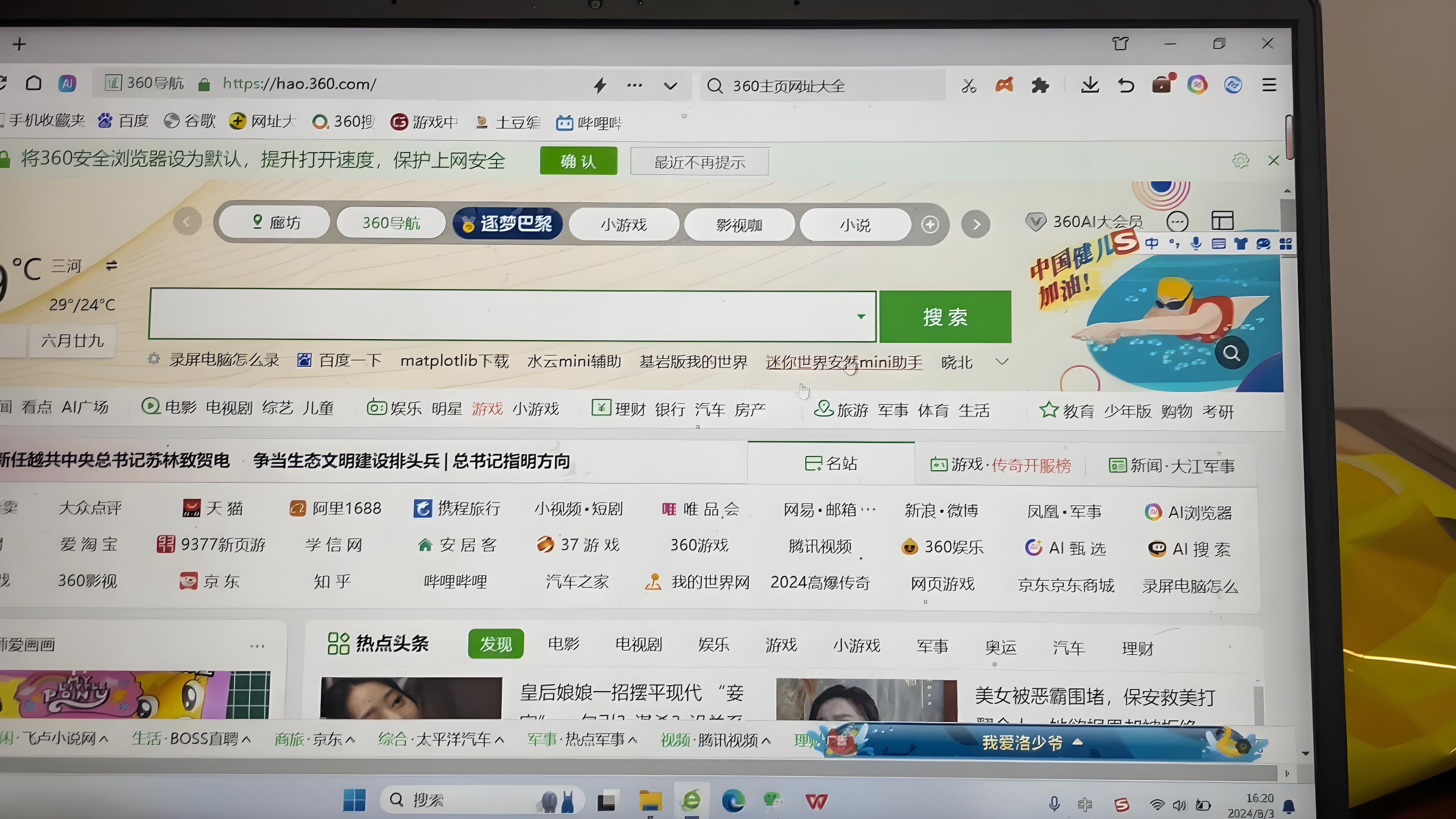Toggle punctuation mode on the Sogou input bar
Viewport: 1456px width, 819px height.
tap(1175, 243)
